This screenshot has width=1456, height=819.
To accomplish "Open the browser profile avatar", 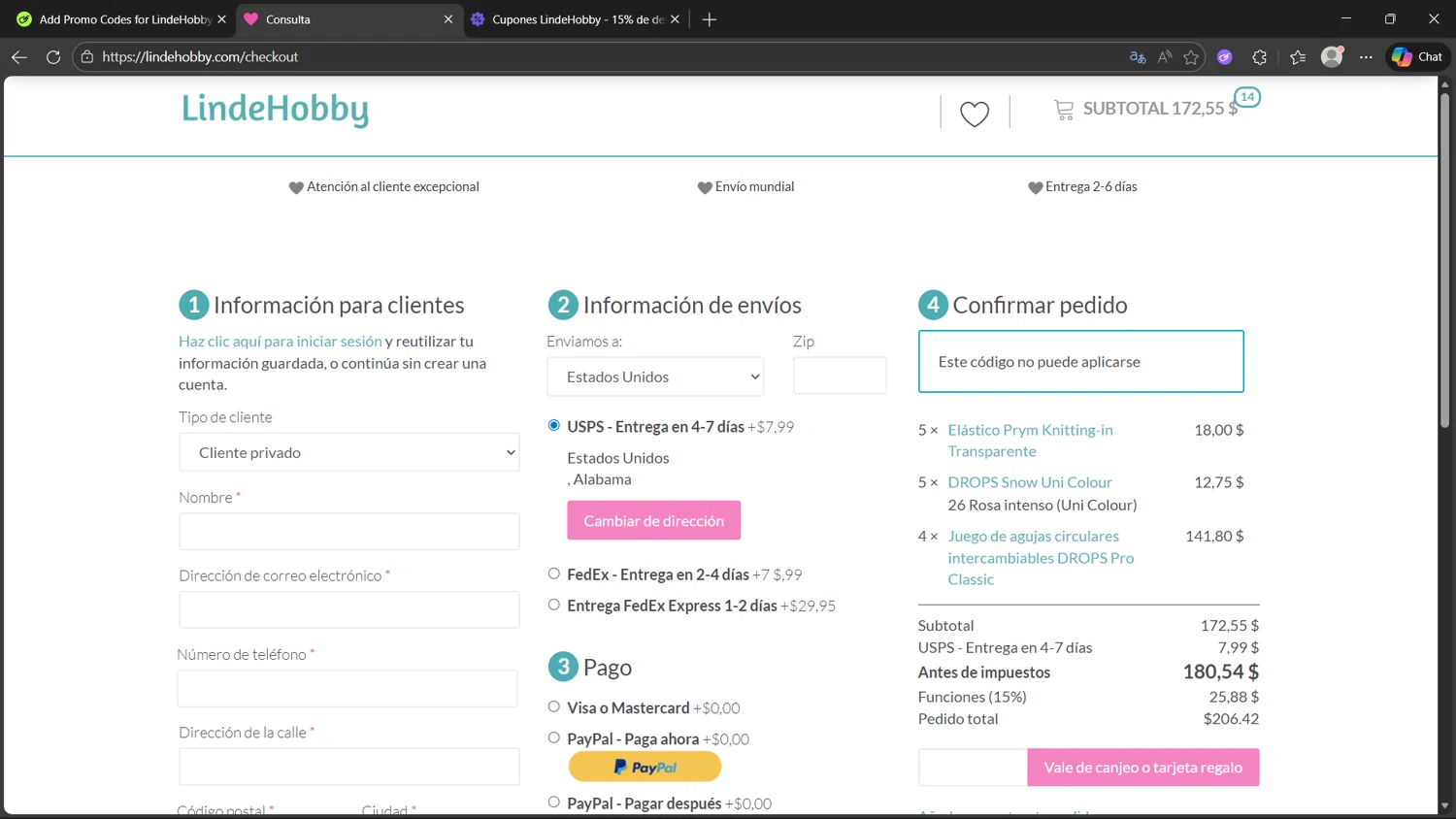I will coord(1332,57).
